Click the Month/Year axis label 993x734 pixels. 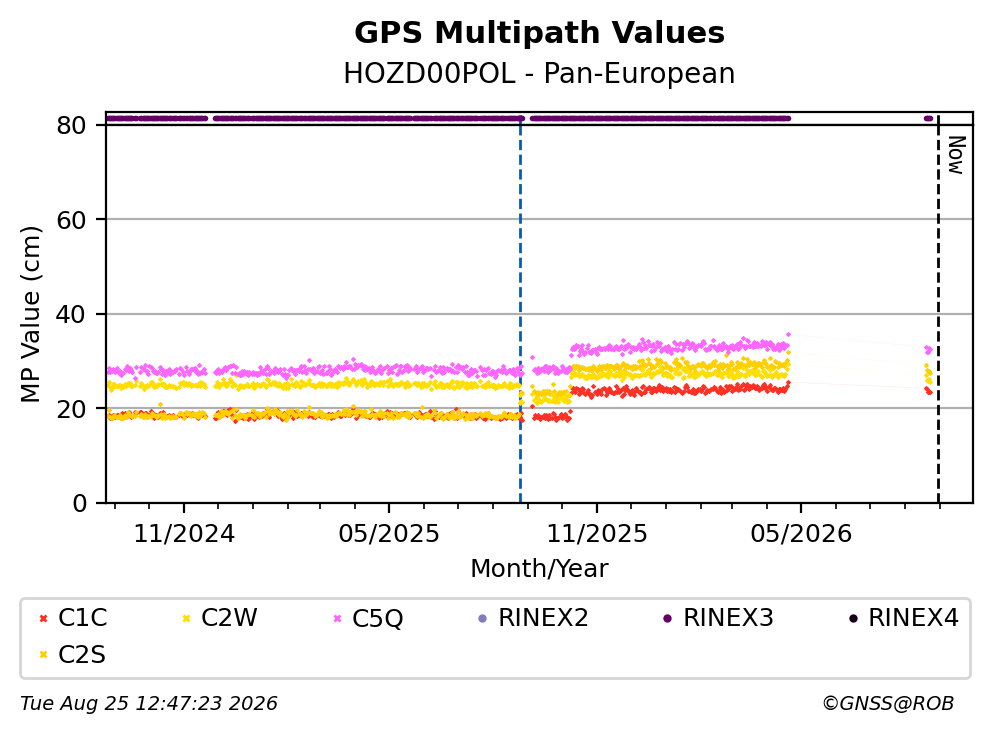pos(540,569)
